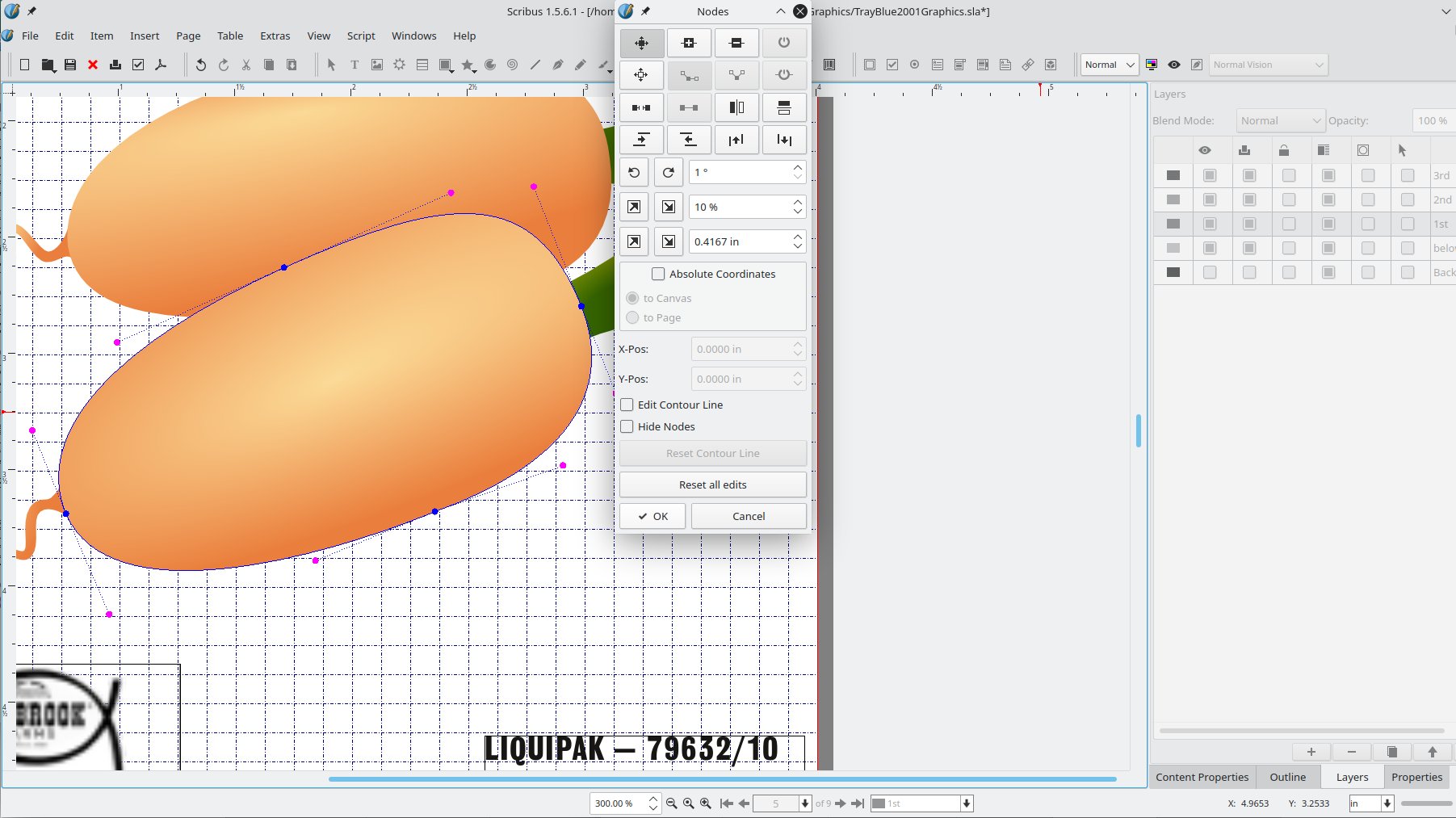Click the Link Annotation tool icon

tap(1028, 65)
